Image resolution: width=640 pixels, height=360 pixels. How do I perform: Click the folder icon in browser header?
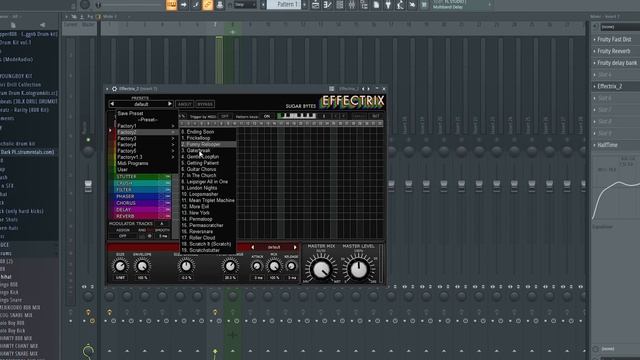[13, 25]
